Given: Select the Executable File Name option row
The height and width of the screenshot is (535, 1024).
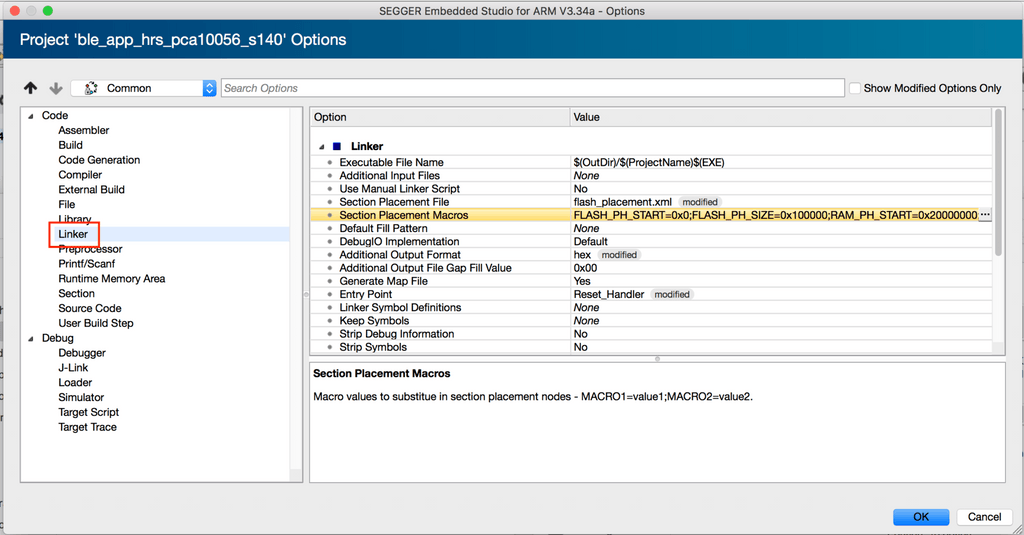Looking at the screenshot, I should tap(651, 163).
